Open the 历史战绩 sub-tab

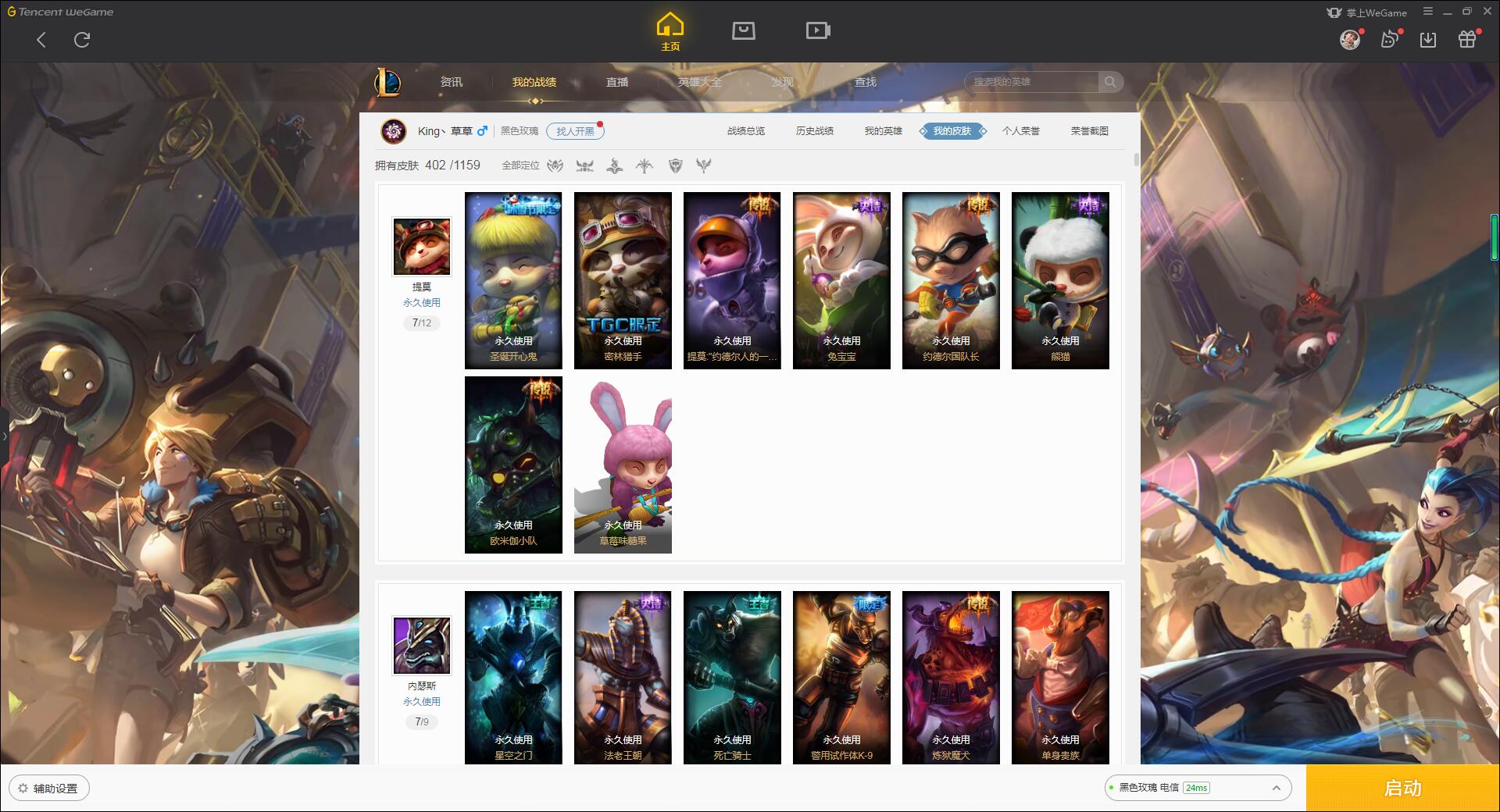tap(815, 131)
